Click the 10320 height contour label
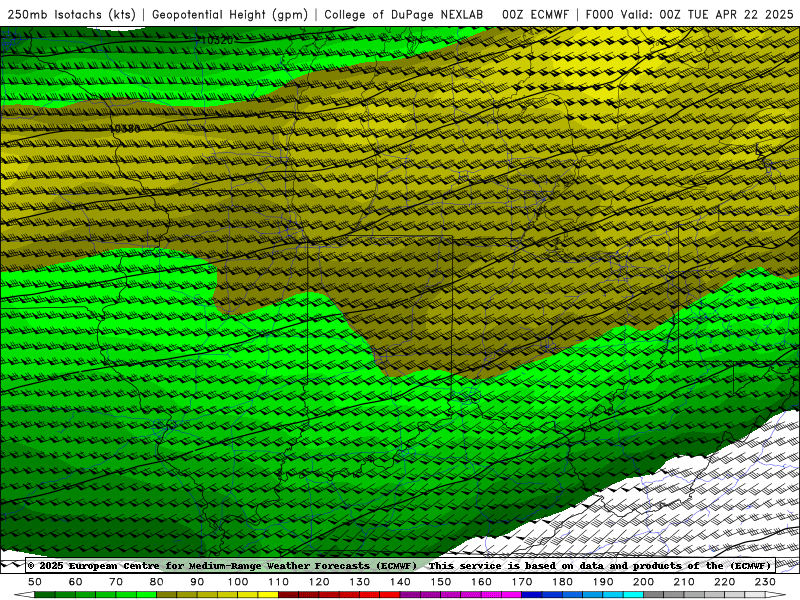This screenshot has height=600, width=800. (x=218, y=40)
